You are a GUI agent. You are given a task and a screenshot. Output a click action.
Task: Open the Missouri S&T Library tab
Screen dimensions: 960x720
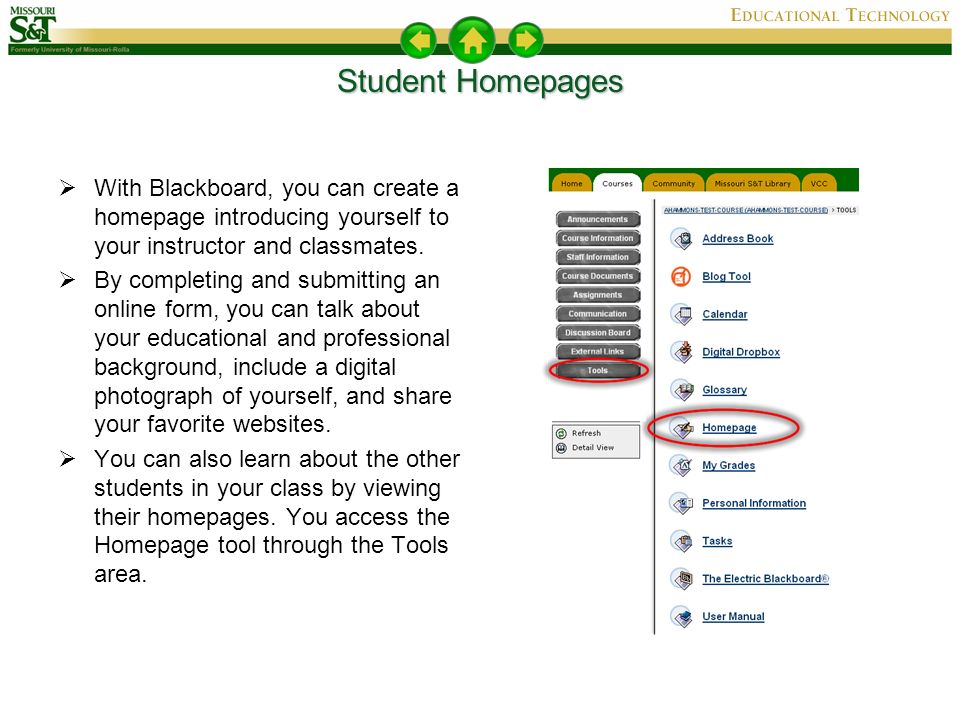coord(752,183)
